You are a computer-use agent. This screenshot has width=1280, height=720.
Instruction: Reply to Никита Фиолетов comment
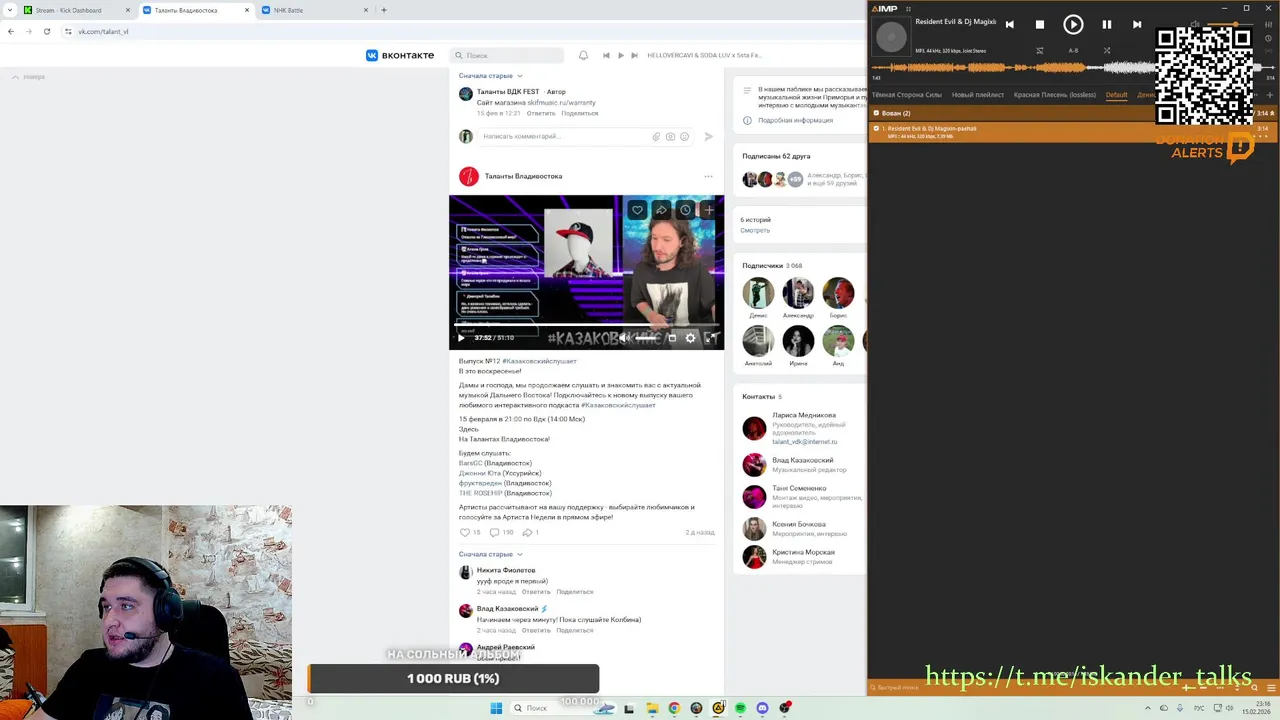(x=536, y=592)
